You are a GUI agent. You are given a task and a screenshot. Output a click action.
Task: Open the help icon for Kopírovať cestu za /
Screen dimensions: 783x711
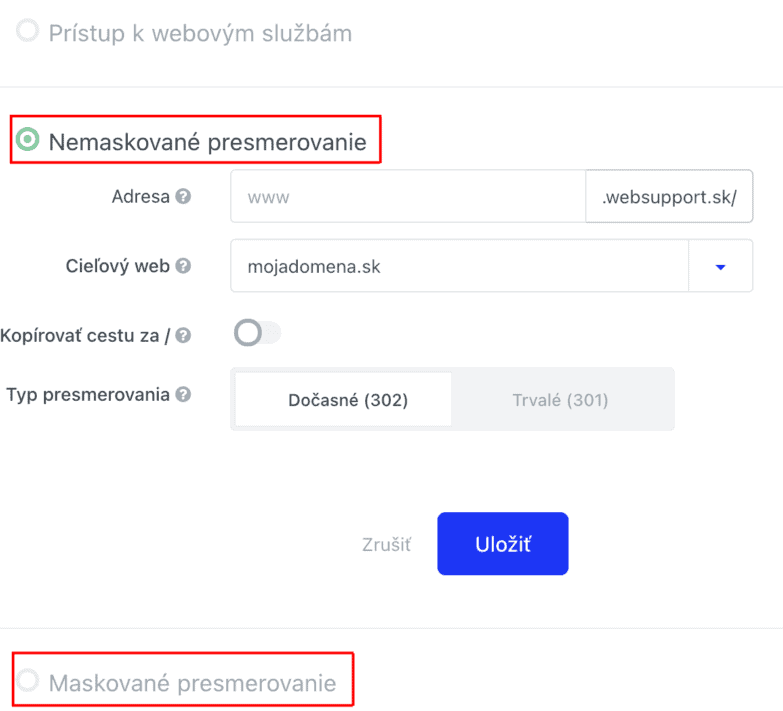(183, 335)
